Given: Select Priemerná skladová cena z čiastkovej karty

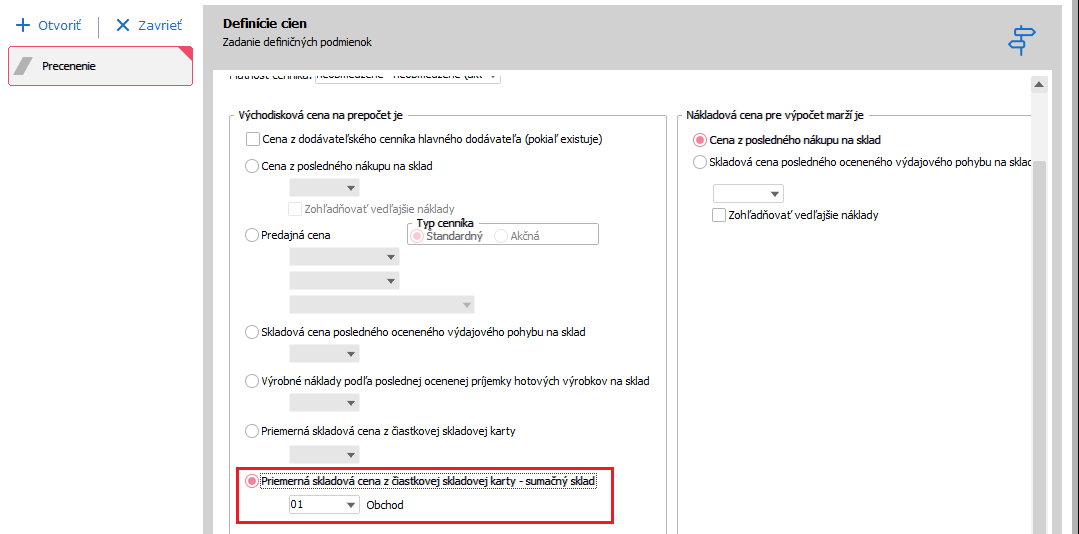Looking at the screenshot, I should (252, 431).
